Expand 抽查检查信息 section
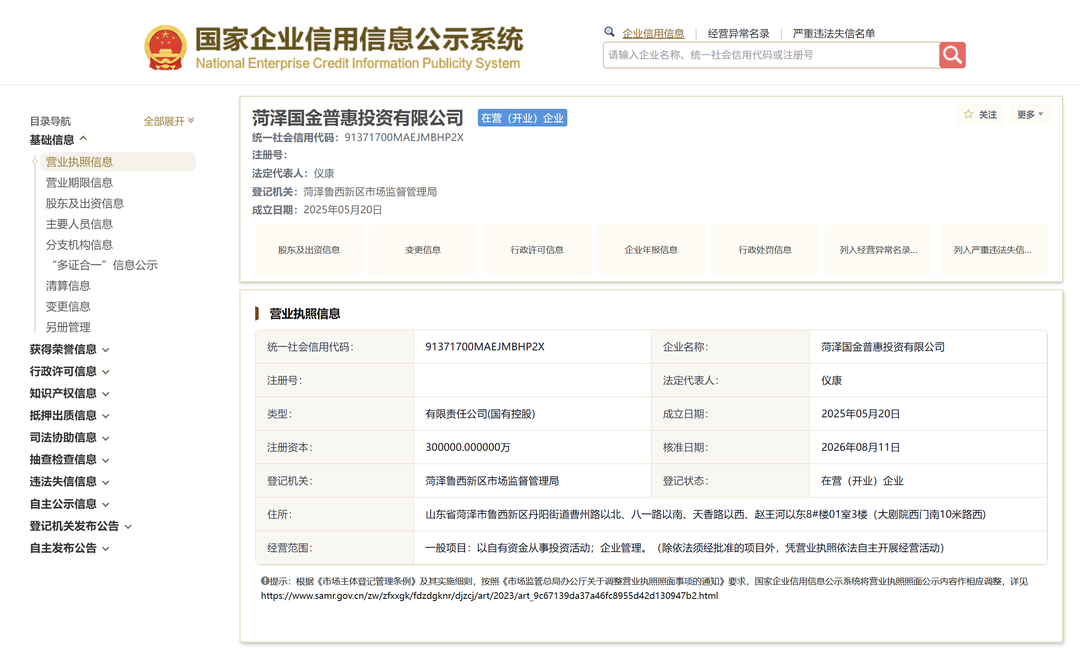Viewport: 1080px width, 650px height. [69, 460]
